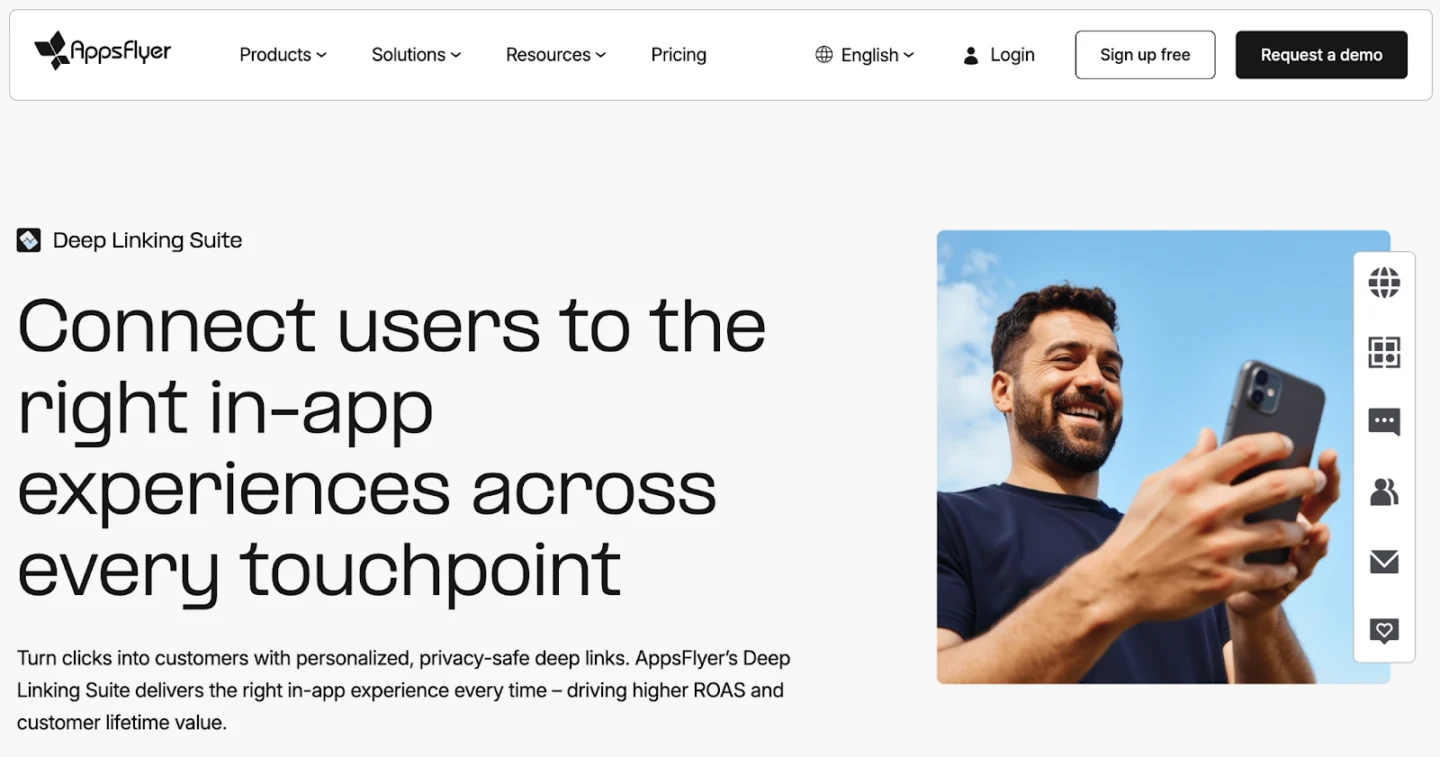Viewport: 1440px width, 757px height.
Task: Click the Sign up free button
Action: coord(1145,55)
